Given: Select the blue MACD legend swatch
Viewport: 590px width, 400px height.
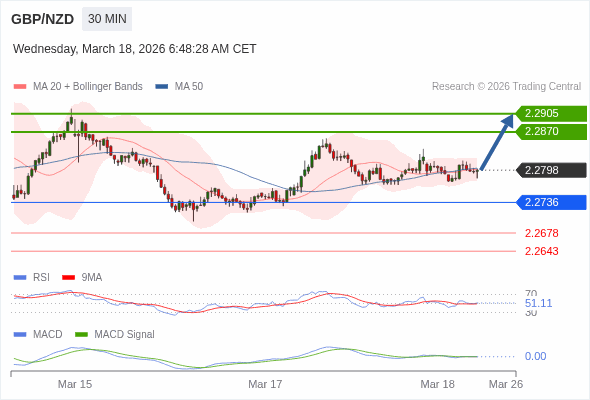Looking at the screenshot, I should coord(20,335).
